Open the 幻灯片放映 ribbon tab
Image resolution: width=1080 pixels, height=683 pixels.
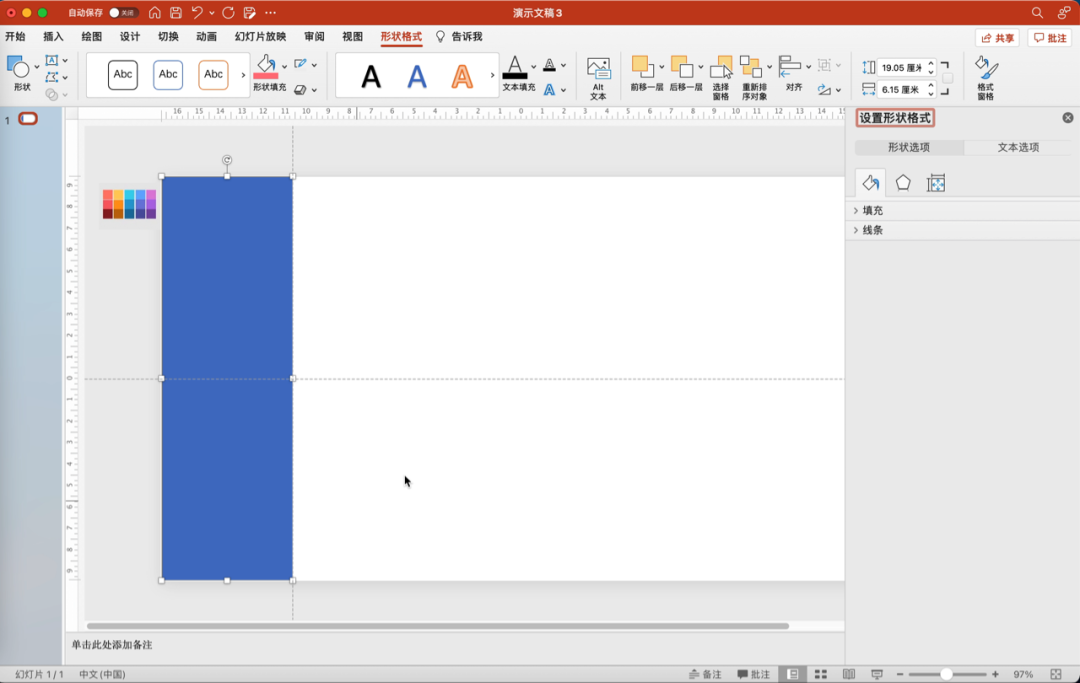(x=260, y=36)
